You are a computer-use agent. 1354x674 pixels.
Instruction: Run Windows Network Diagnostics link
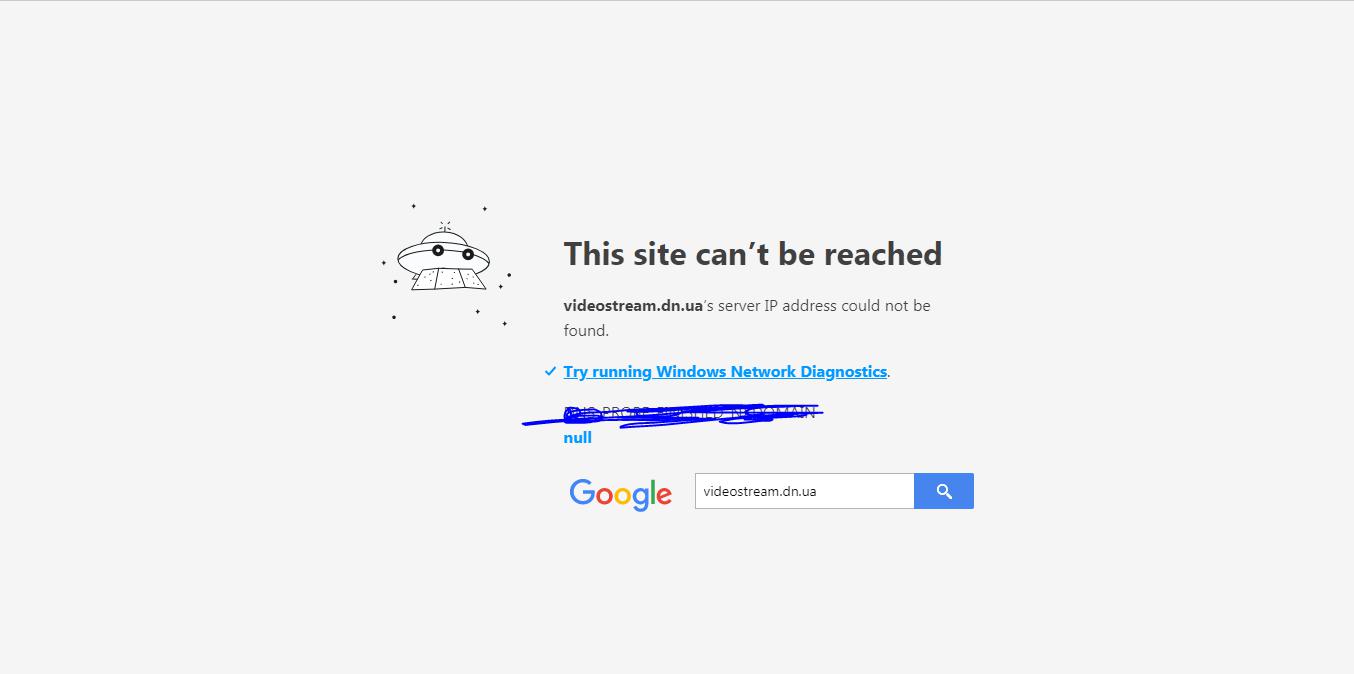click(725, 371)
